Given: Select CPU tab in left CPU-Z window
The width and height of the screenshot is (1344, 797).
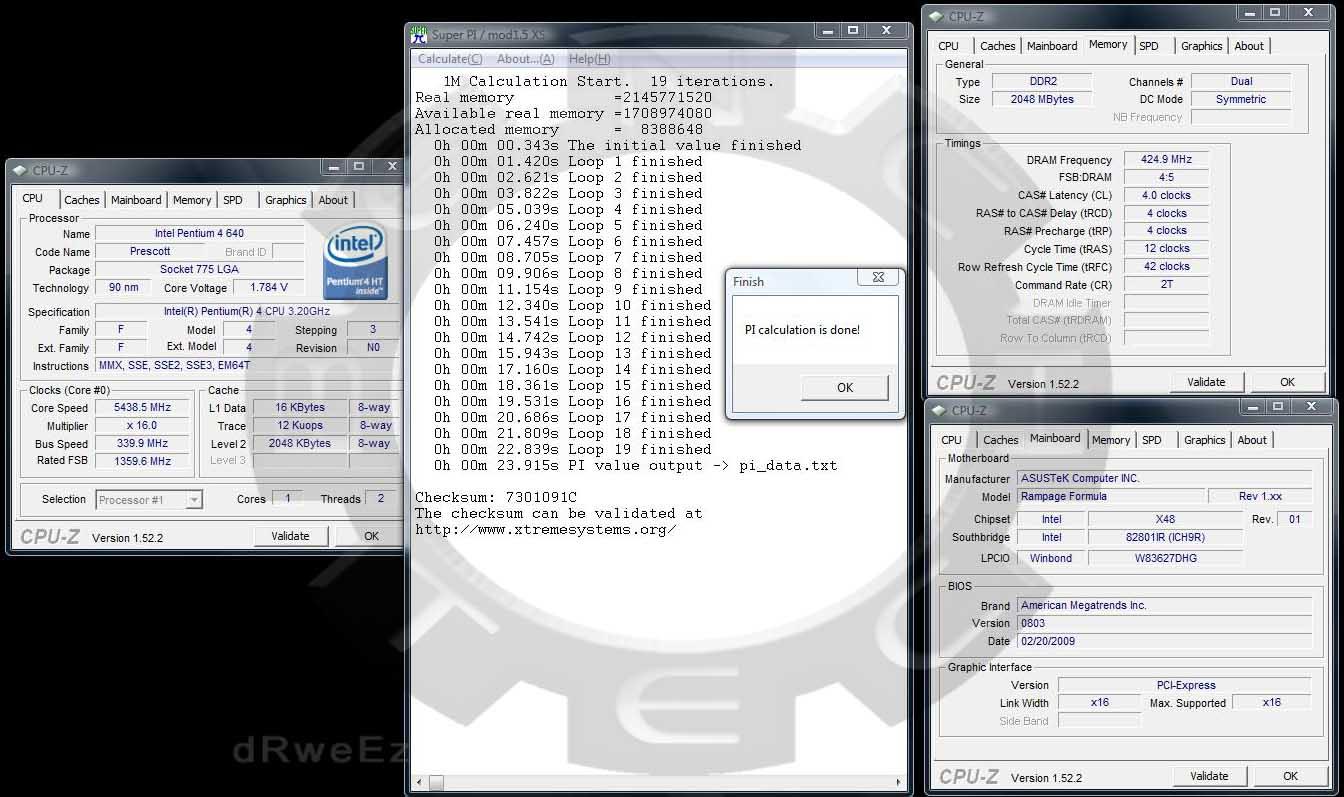Looking at the screenshot, I should (x=33, y=198).
